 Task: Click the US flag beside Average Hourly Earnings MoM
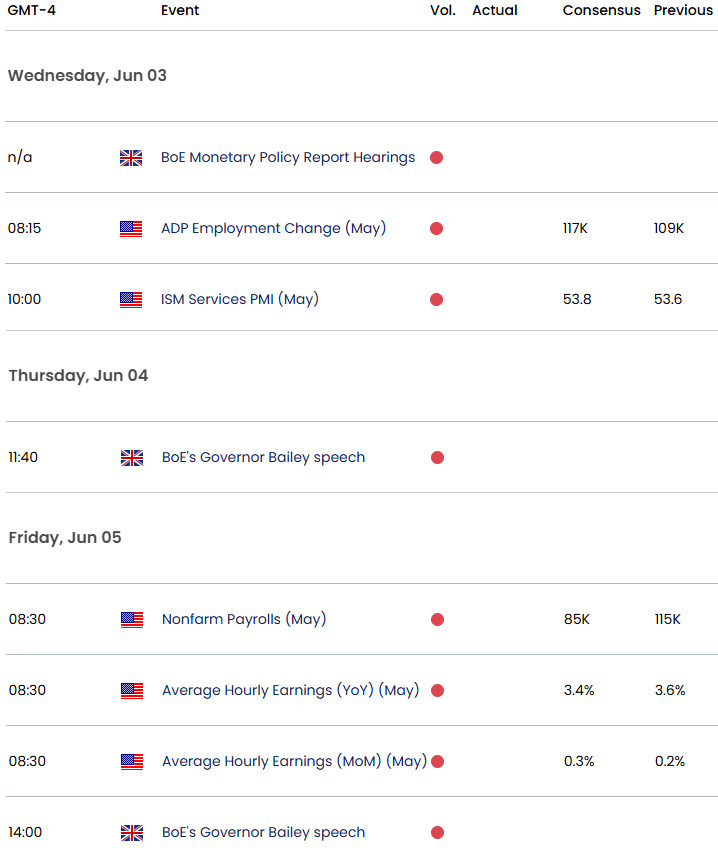(x=132, y=762)
